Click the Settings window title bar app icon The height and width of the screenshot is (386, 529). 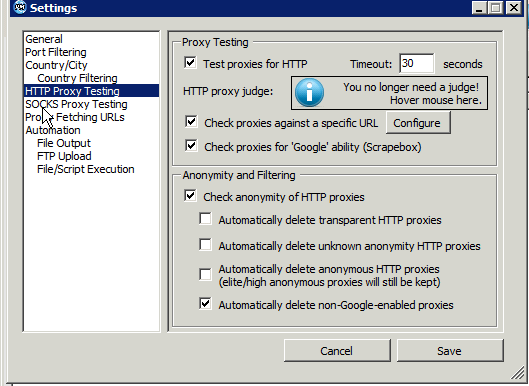[20, 8]
